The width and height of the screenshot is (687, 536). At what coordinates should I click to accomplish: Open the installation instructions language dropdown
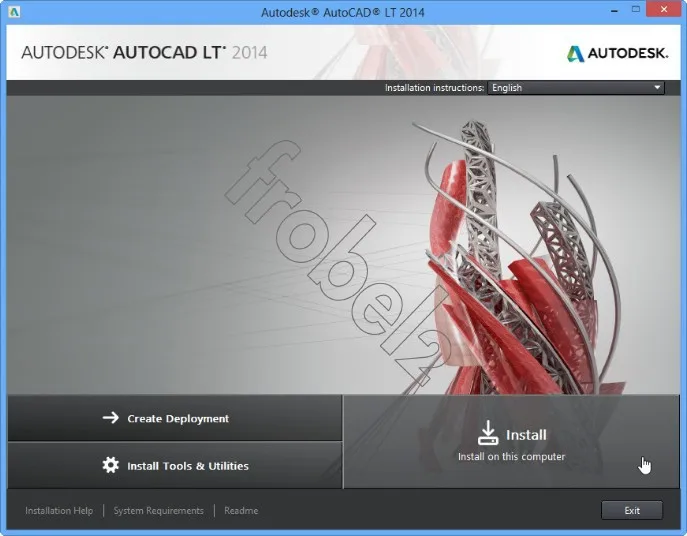(x=576, y=88)
